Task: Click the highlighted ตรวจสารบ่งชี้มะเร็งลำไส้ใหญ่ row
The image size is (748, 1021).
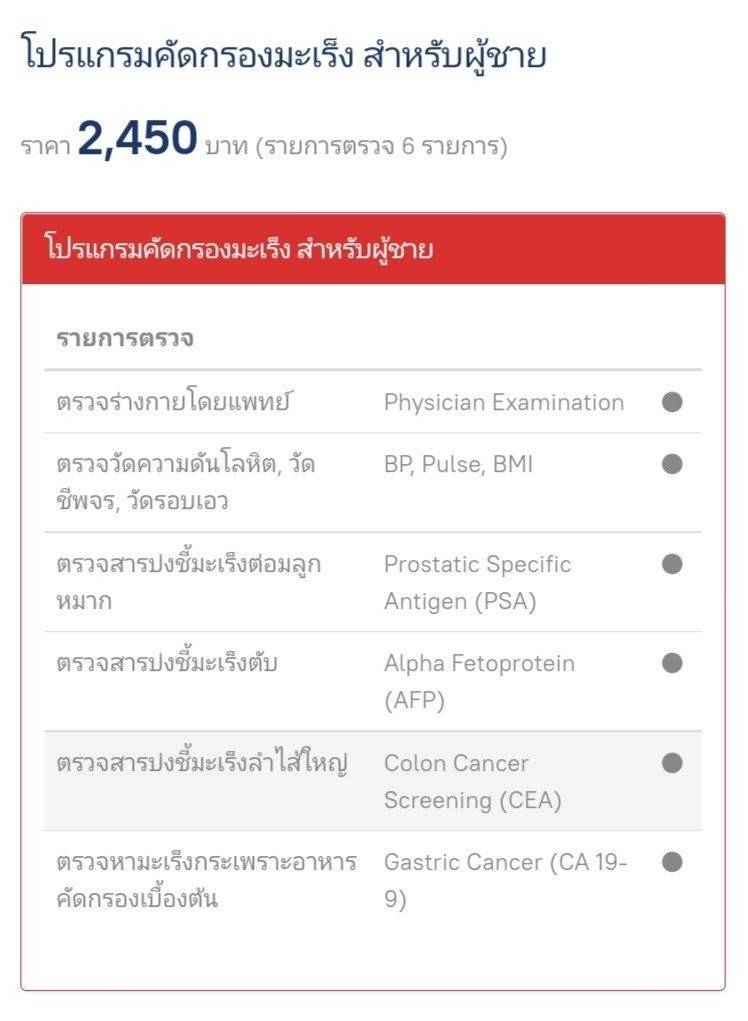Action: coord(373,781)
